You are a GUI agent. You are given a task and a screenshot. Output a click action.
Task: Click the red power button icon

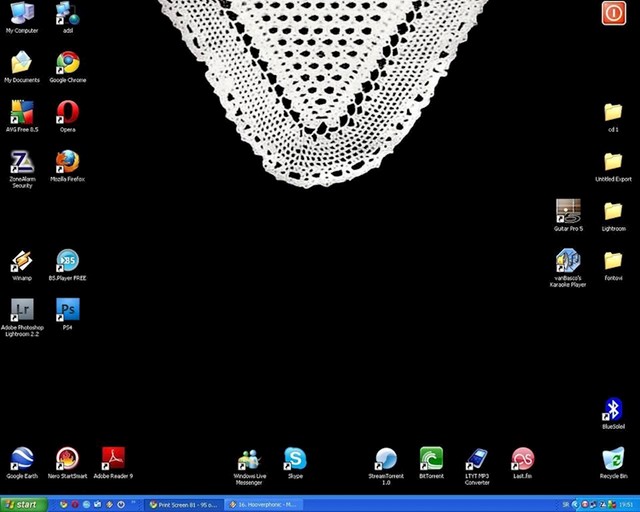613,13
